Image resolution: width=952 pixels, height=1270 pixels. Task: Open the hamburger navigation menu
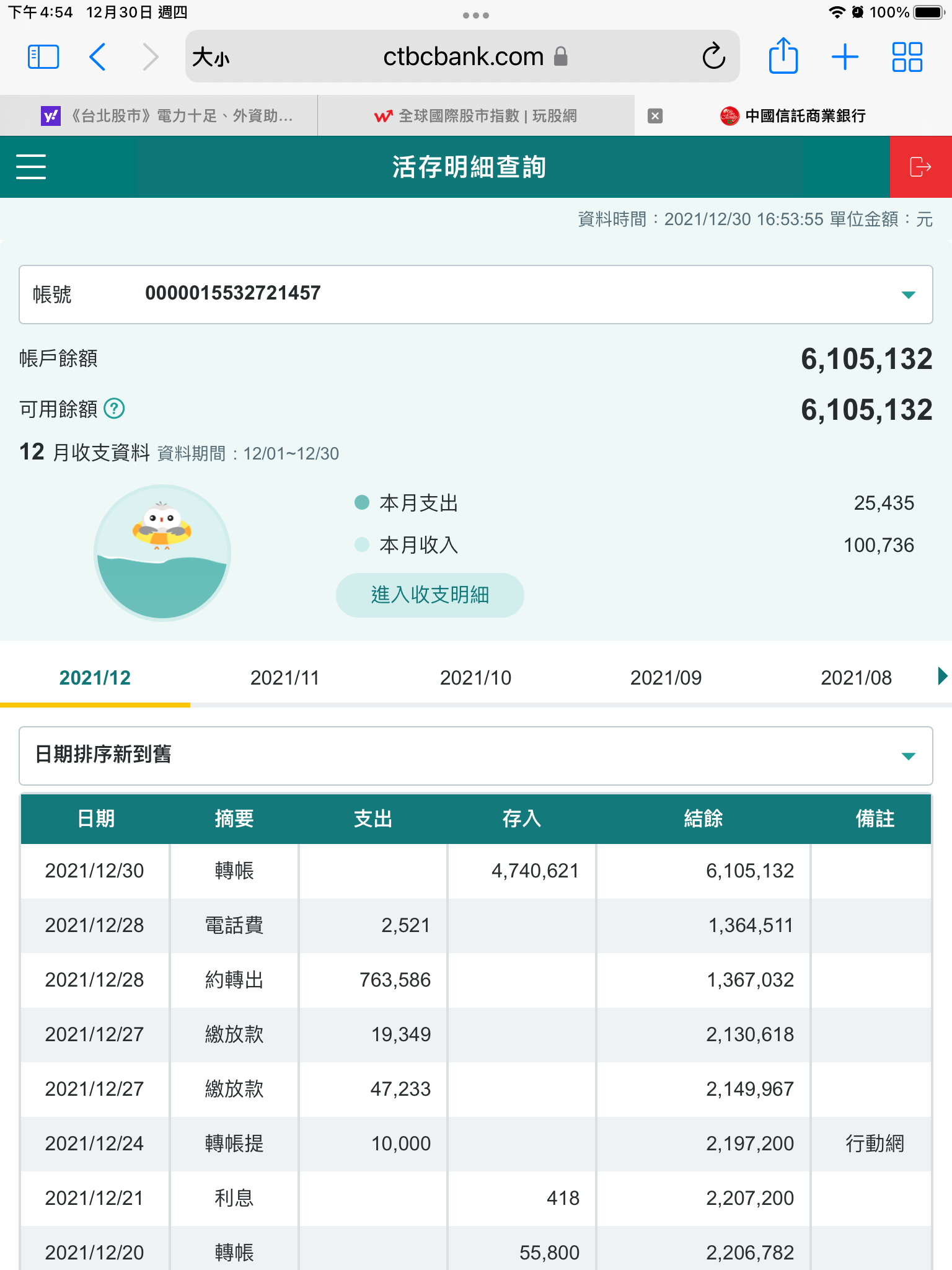[x=31, y=167]
